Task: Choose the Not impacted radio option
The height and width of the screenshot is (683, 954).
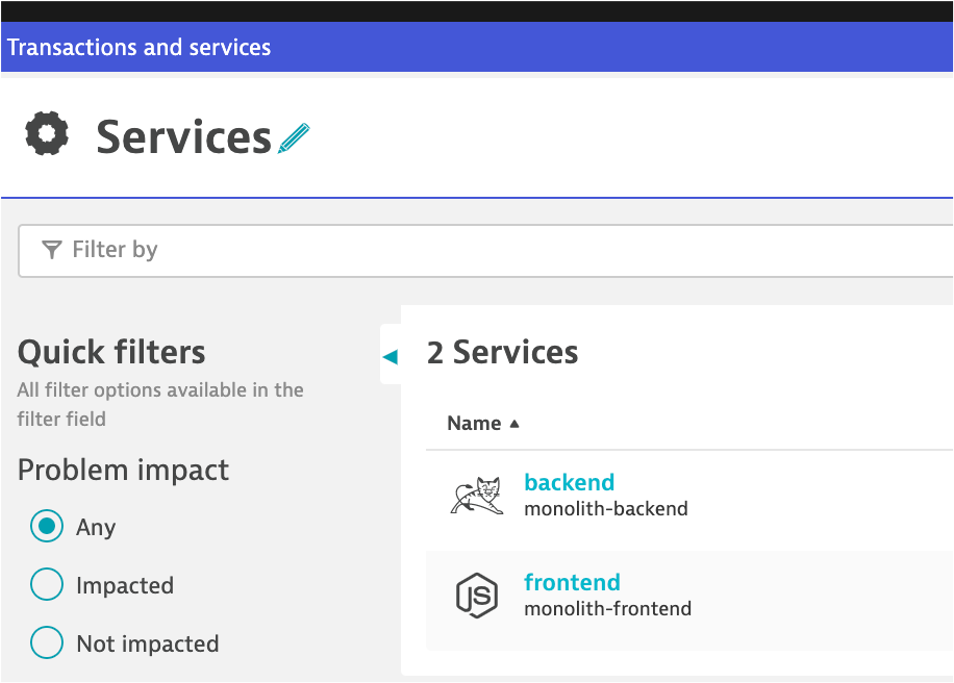Action: (47, 643)
